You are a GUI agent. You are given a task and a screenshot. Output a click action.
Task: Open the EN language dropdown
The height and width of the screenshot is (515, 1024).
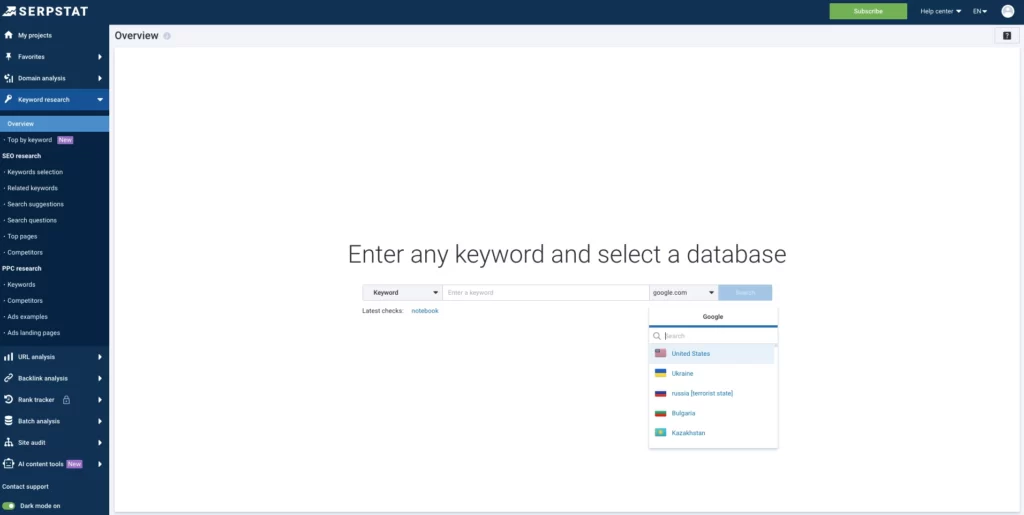click(980, 11)
